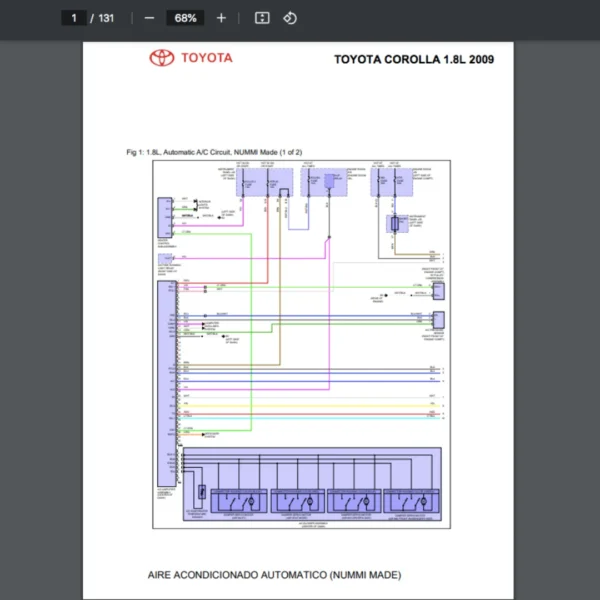Click the zoom out minus button
Viewport: 600px width, 600px height.
149,18
